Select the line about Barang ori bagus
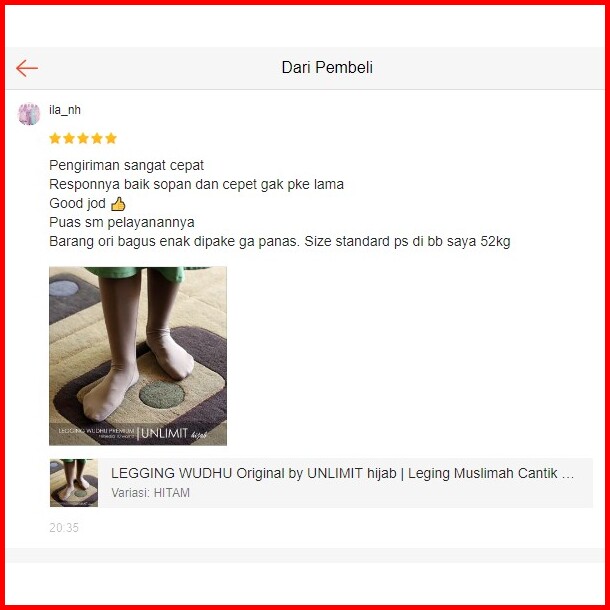The image size is (610, 610). click(x=280, y=242)
